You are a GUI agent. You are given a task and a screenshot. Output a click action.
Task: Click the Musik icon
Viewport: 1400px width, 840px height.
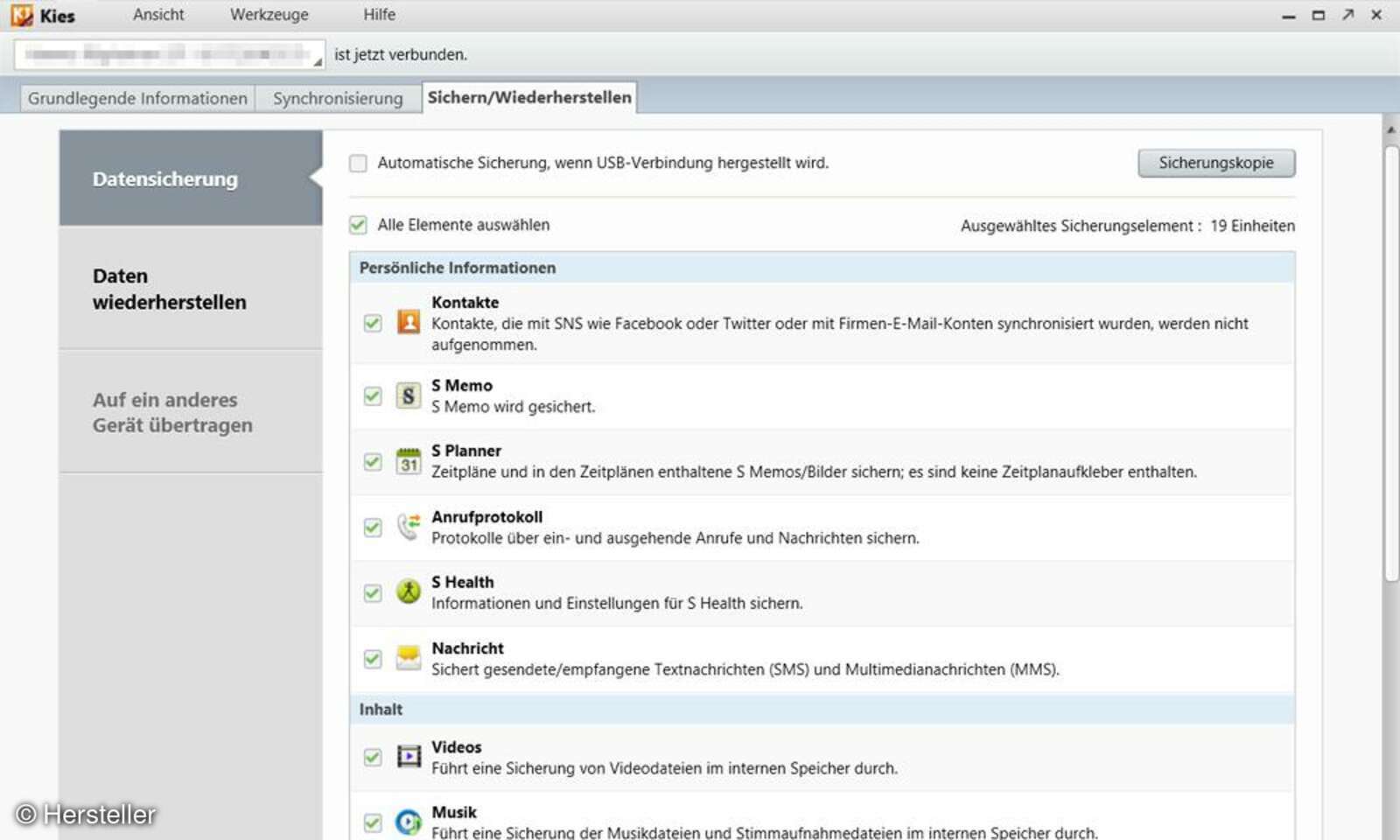coord(409,822)
